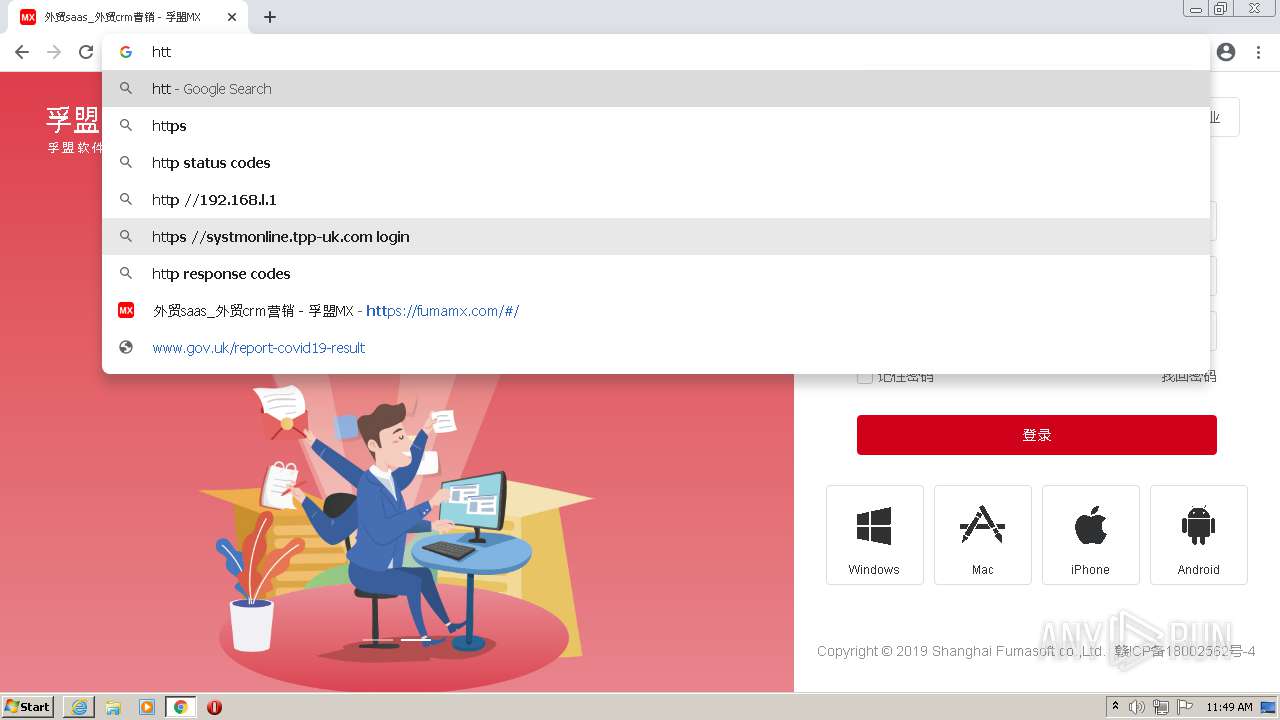
Task: Open the fumamx.com history suggestion
Action: tap(656, 311)
